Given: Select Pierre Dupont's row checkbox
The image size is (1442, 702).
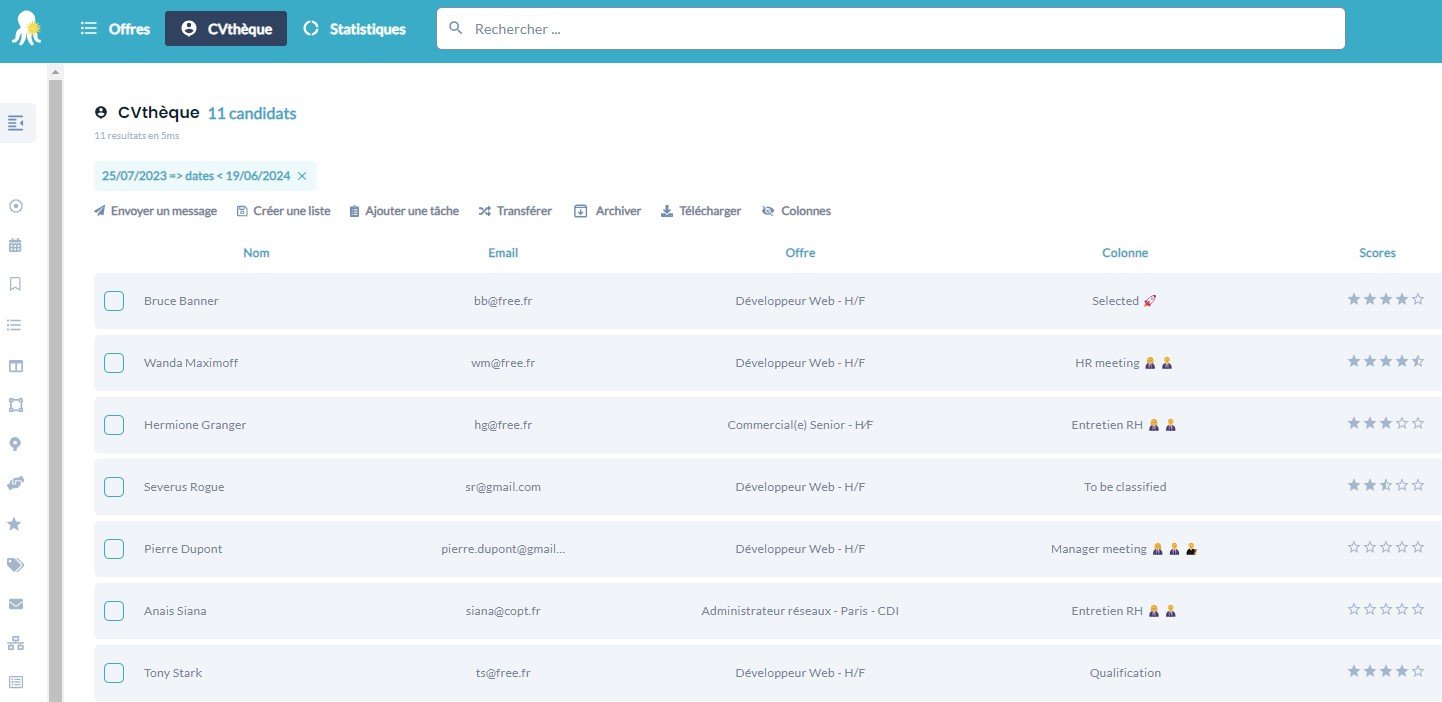Looking at the screenshot, I should [x=114, y=549].
